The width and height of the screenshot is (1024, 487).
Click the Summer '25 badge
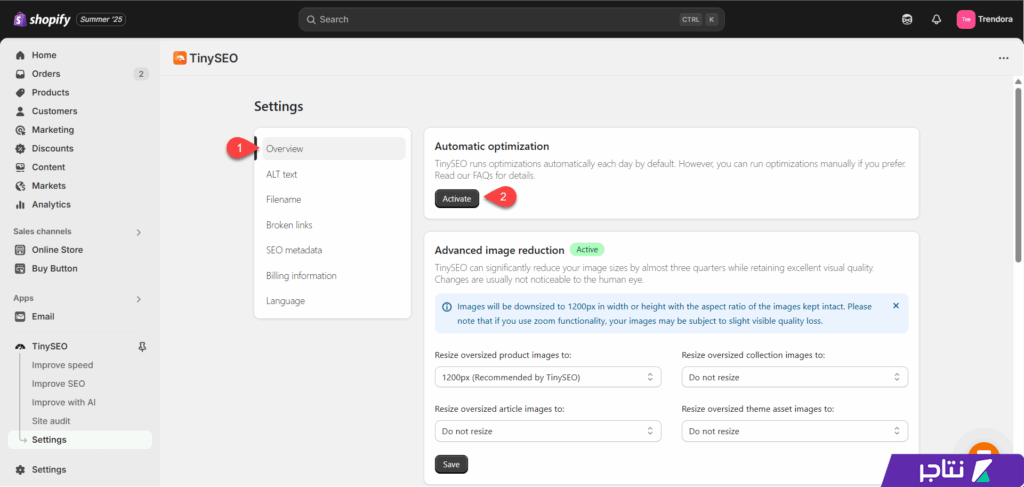tap(101, 20)
